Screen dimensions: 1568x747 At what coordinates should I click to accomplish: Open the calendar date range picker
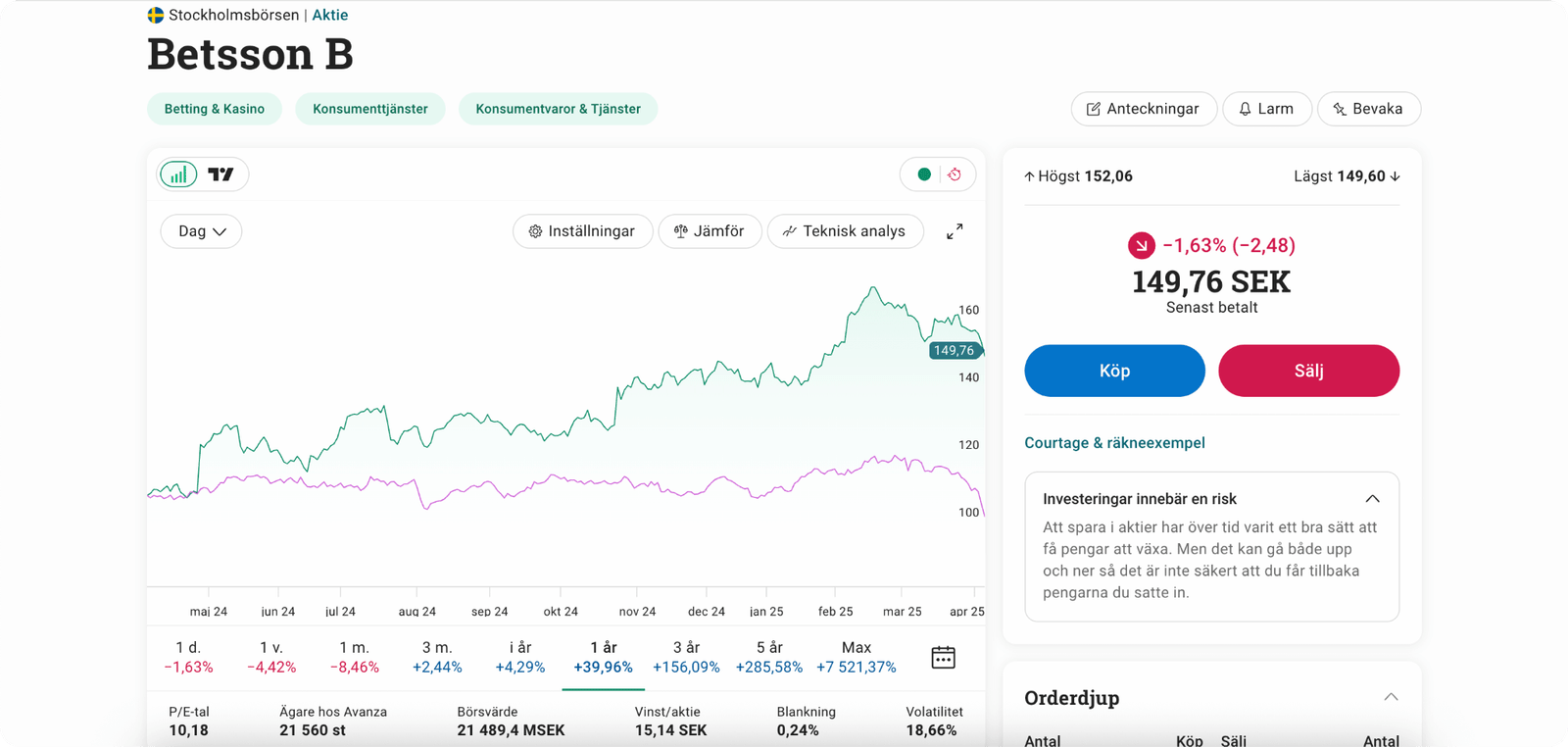(x=943, y=657)
